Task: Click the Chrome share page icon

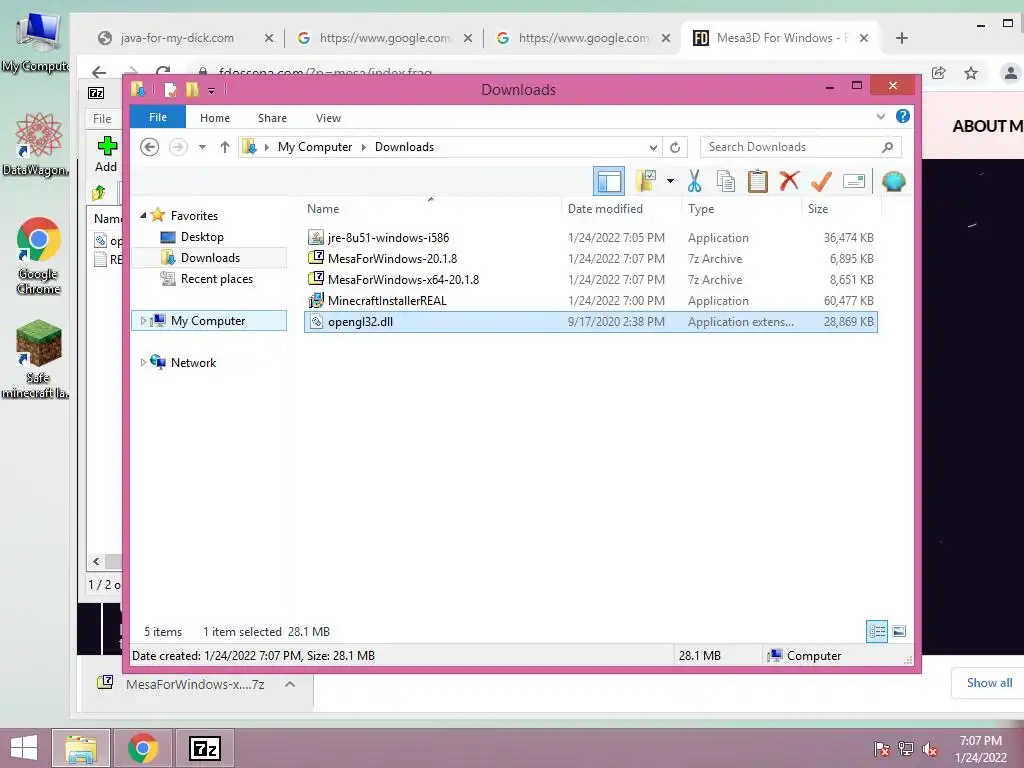Action: (x=938, y=72)
